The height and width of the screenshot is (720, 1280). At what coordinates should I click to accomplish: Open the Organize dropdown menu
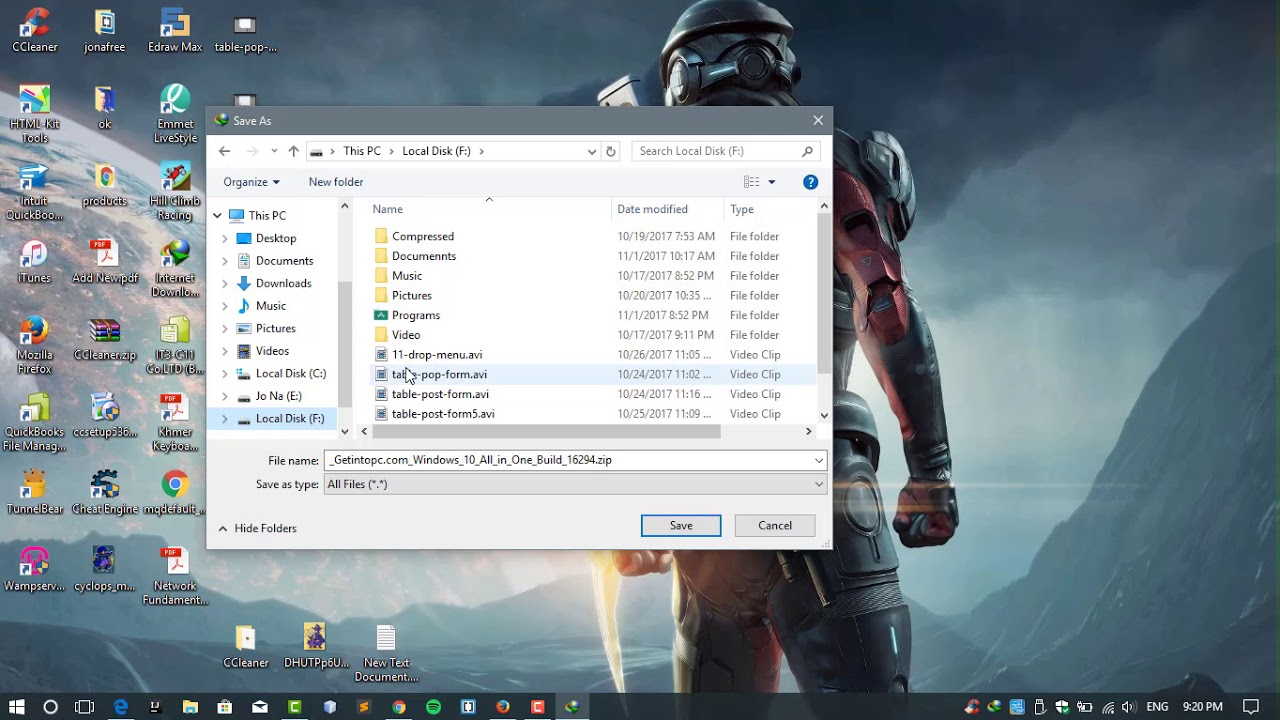click(251, 182)
